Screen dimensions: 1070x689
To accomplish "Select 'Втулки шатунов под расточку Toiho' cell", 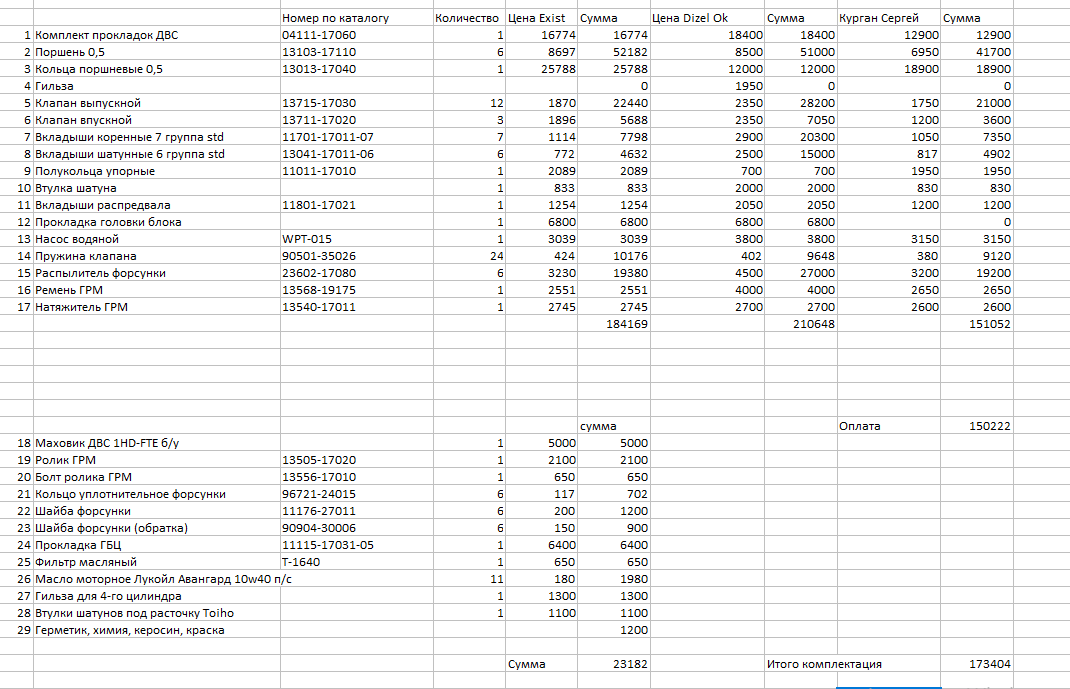I will [x=157, y=613].
